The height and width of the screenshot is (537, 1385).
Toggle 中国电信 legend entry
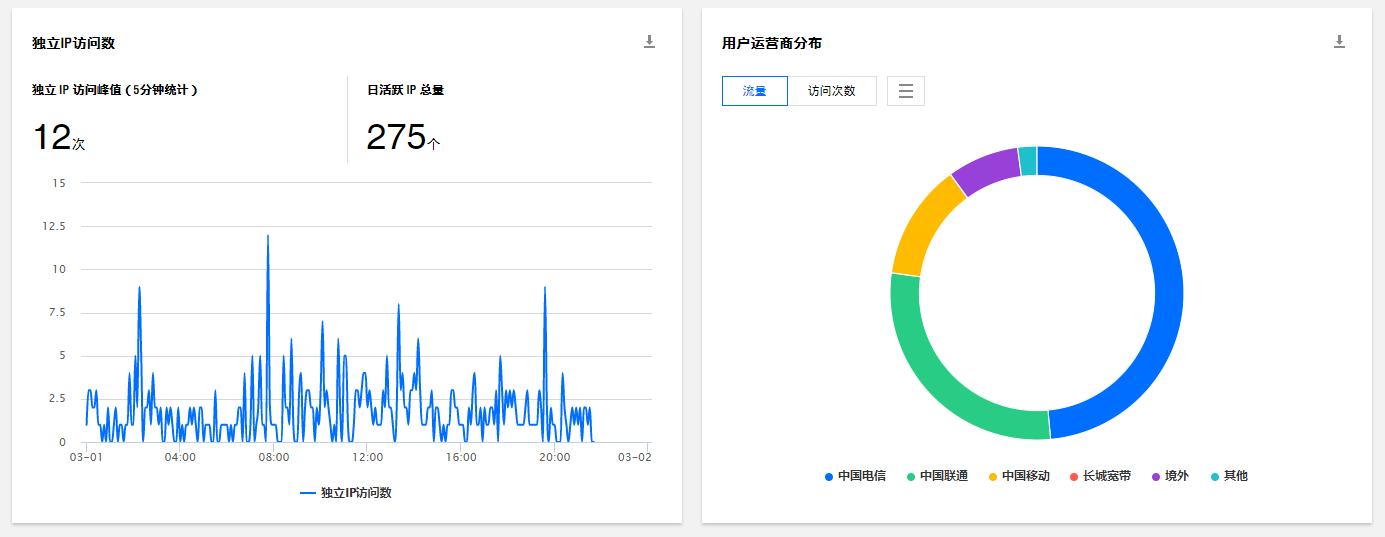855,476
